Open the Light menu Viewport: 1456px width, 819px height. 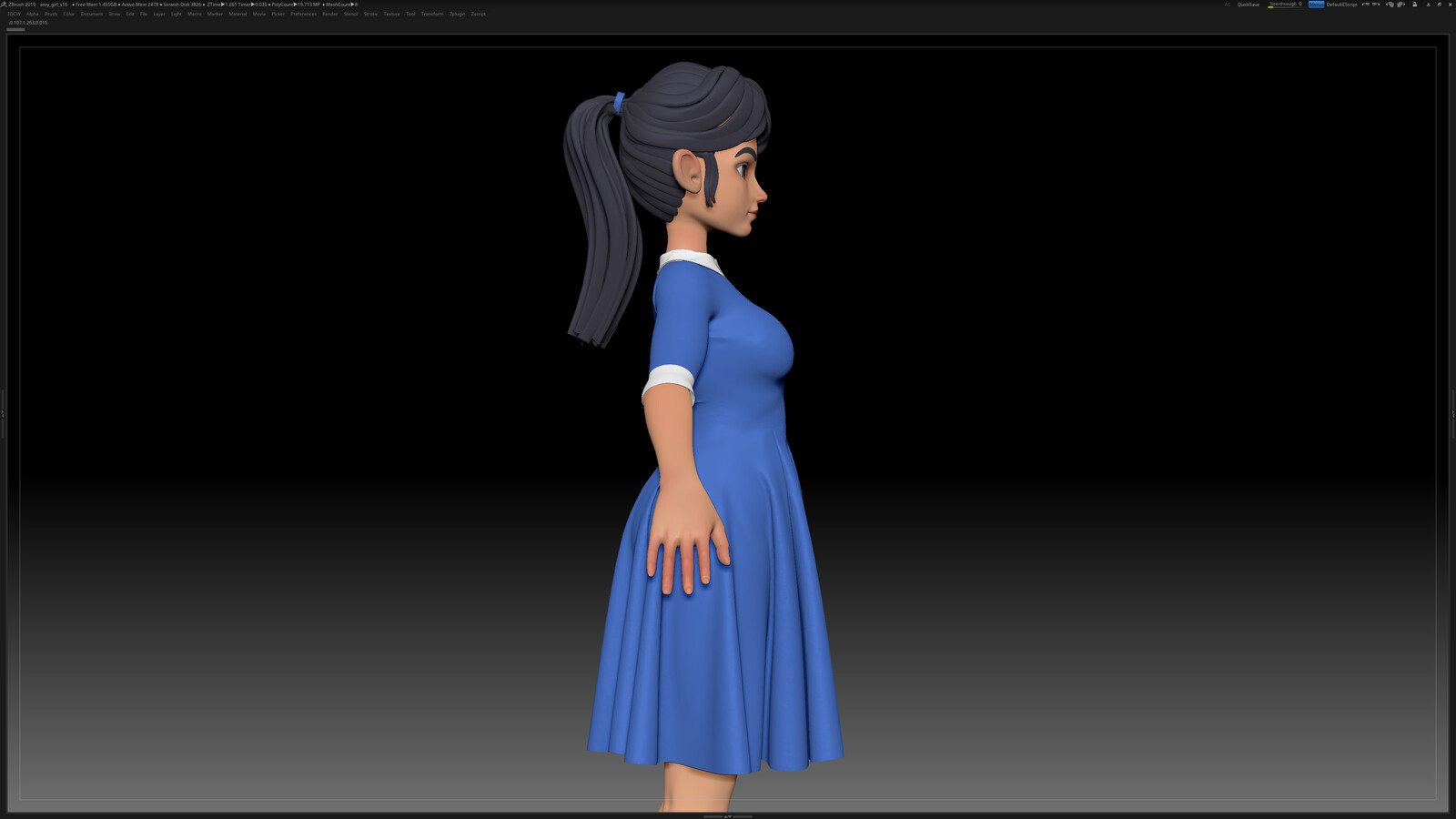coord(177,14)
